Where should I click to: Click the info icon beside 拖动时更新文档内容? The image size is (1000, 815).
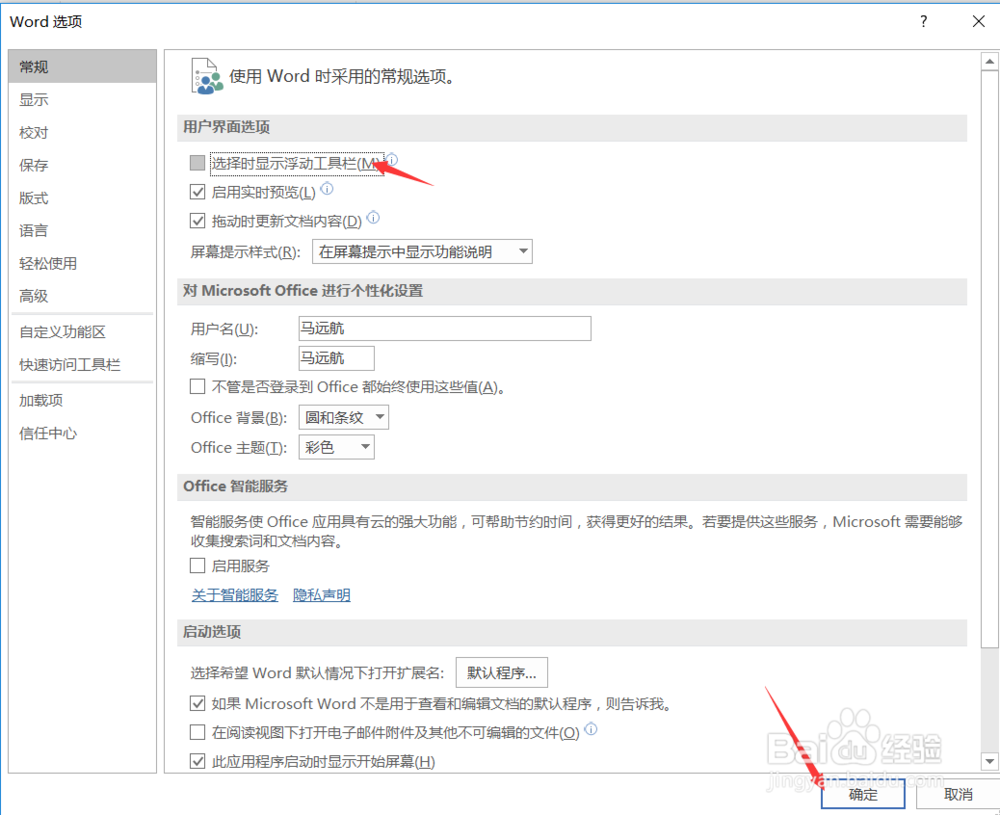pos(374,217)
